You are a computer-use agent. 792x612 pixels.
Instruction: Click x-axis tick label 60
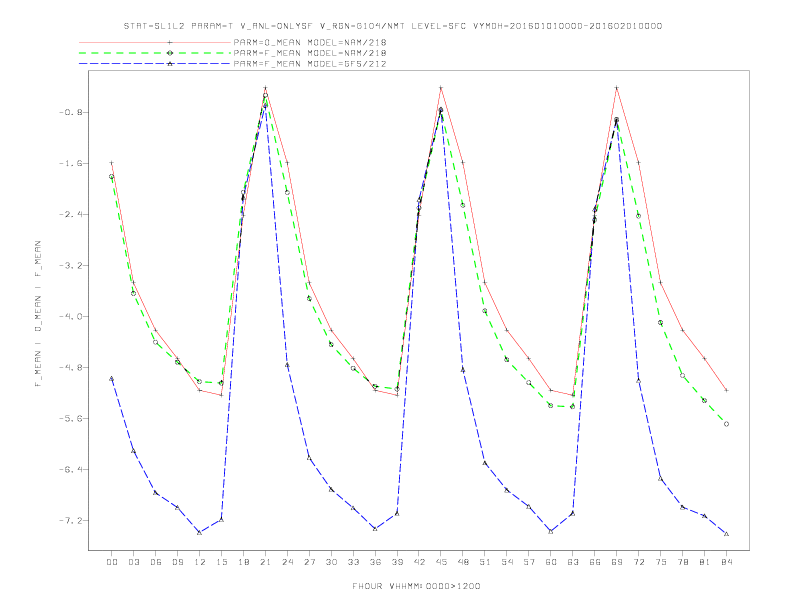coord(551,562)
